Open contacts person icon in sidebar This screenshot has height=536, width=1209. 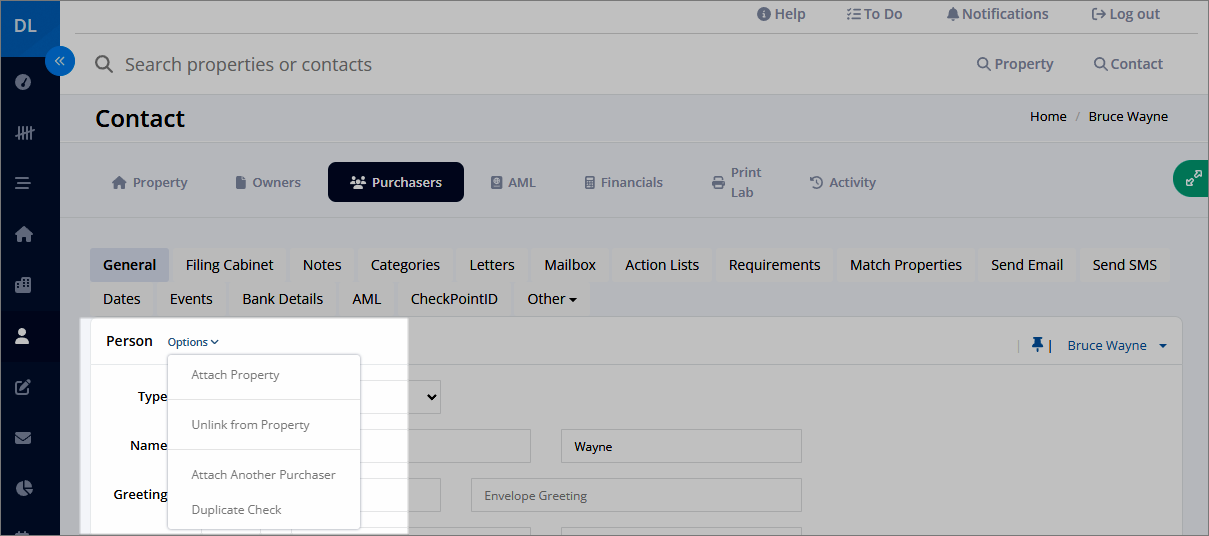[x=24, y=336]
